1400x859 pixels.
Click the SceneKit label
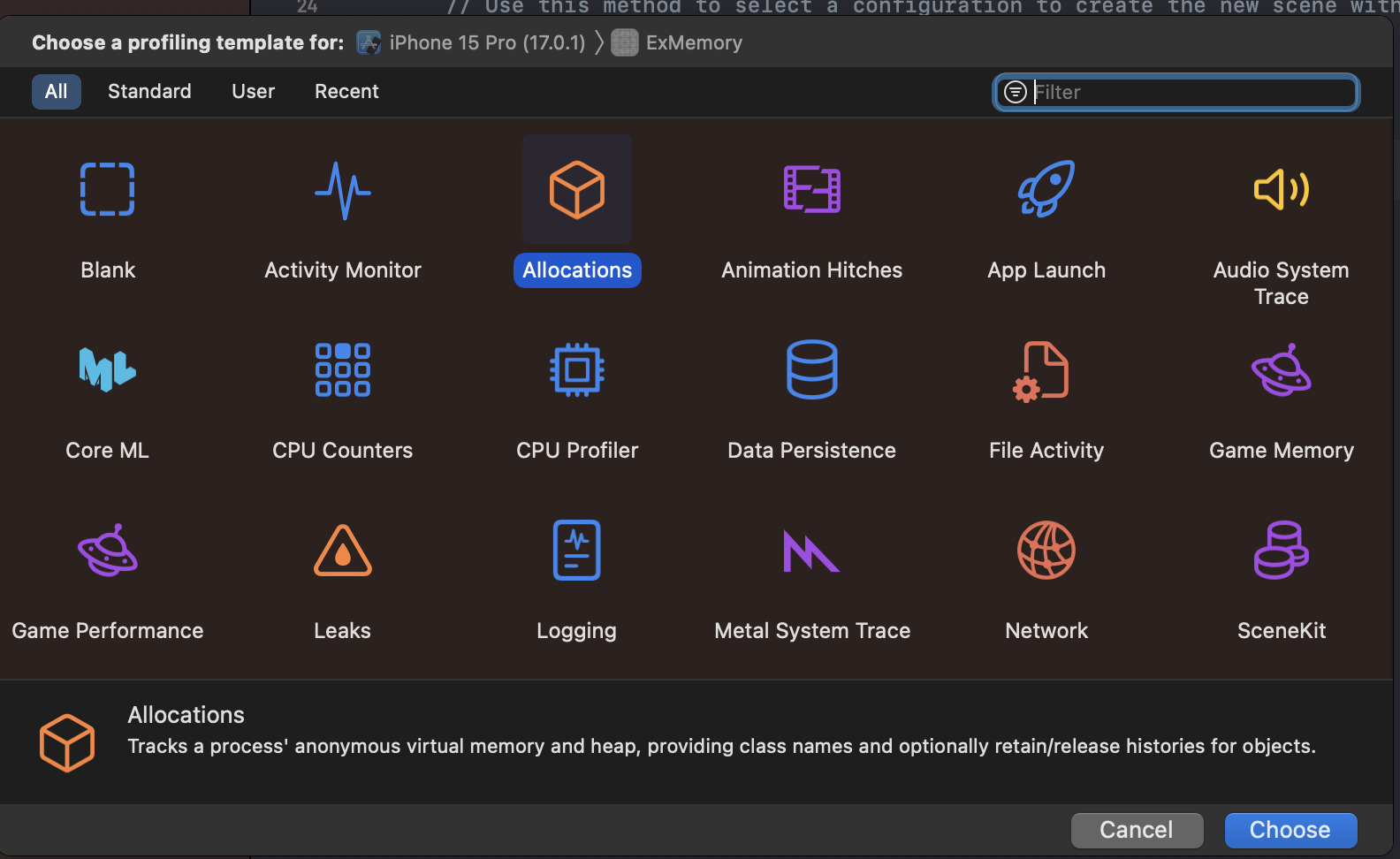point(1282,631)
